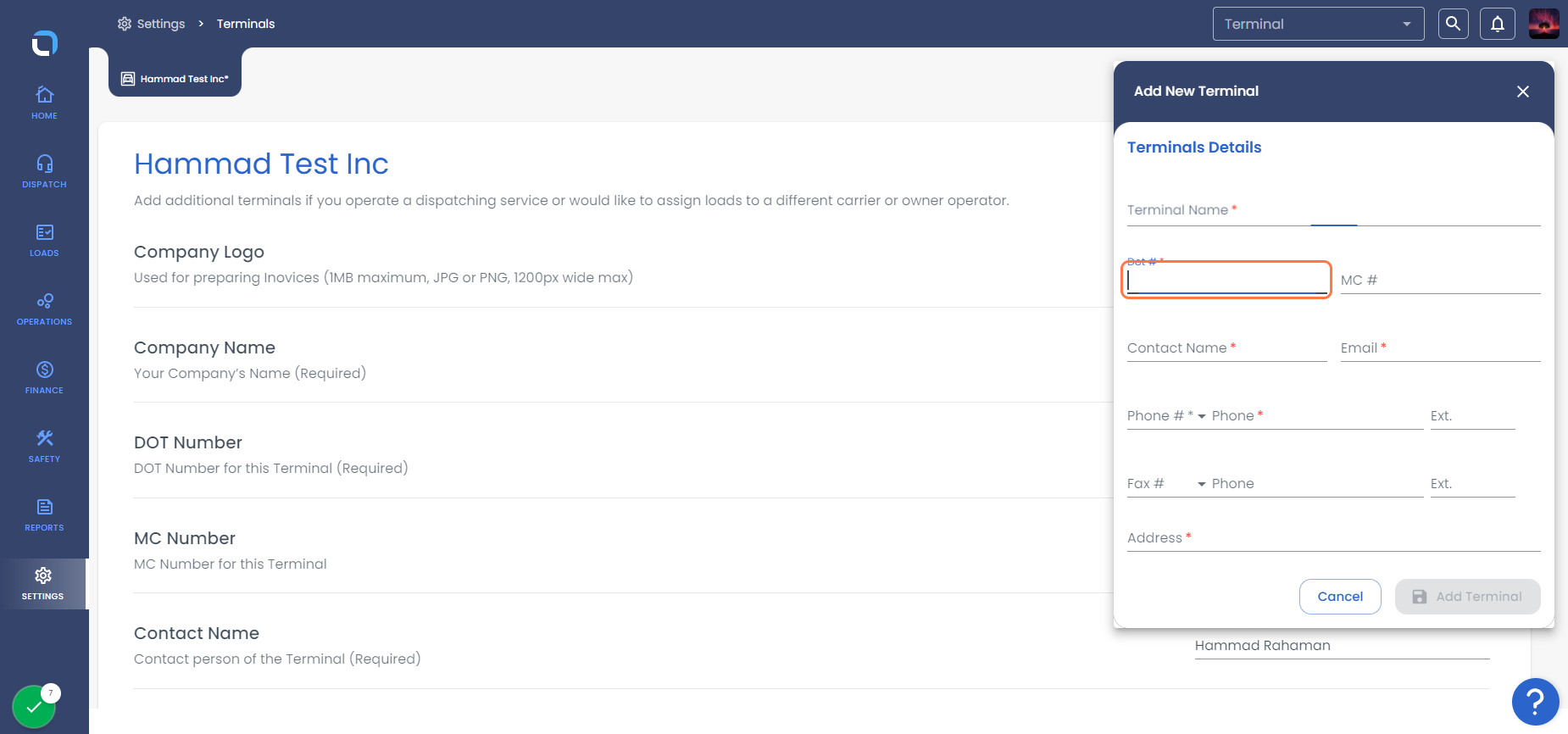Focus the Fax phone number field

1317,484
